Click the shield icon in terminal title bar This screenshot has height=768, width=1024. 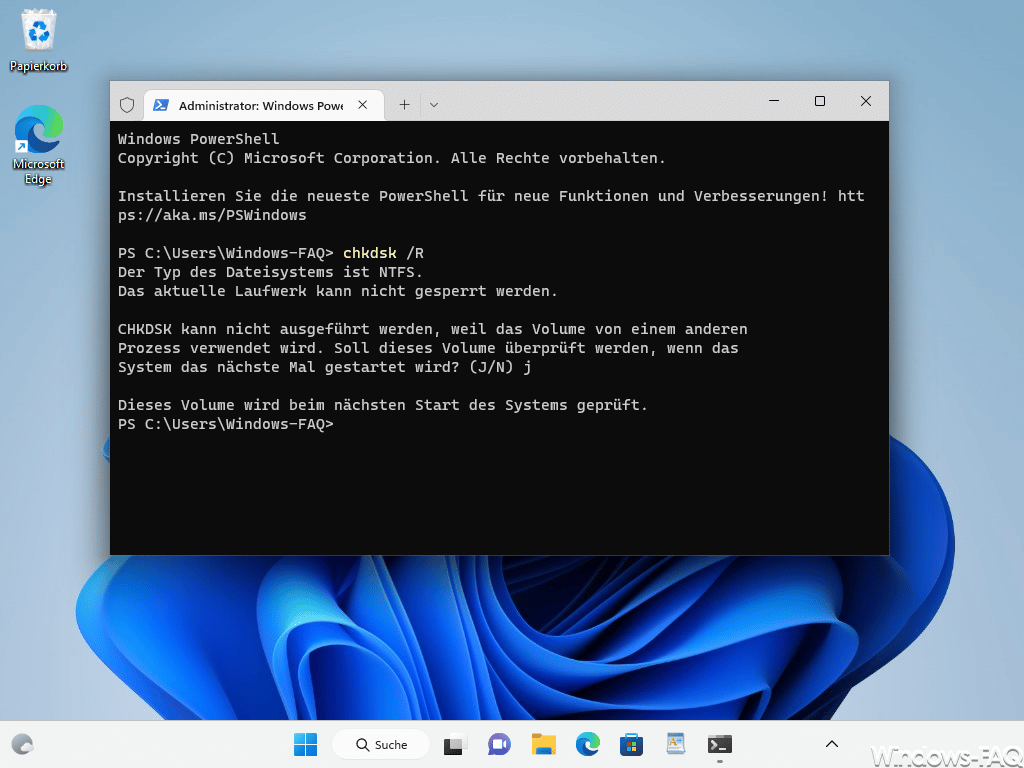point(127,104)
